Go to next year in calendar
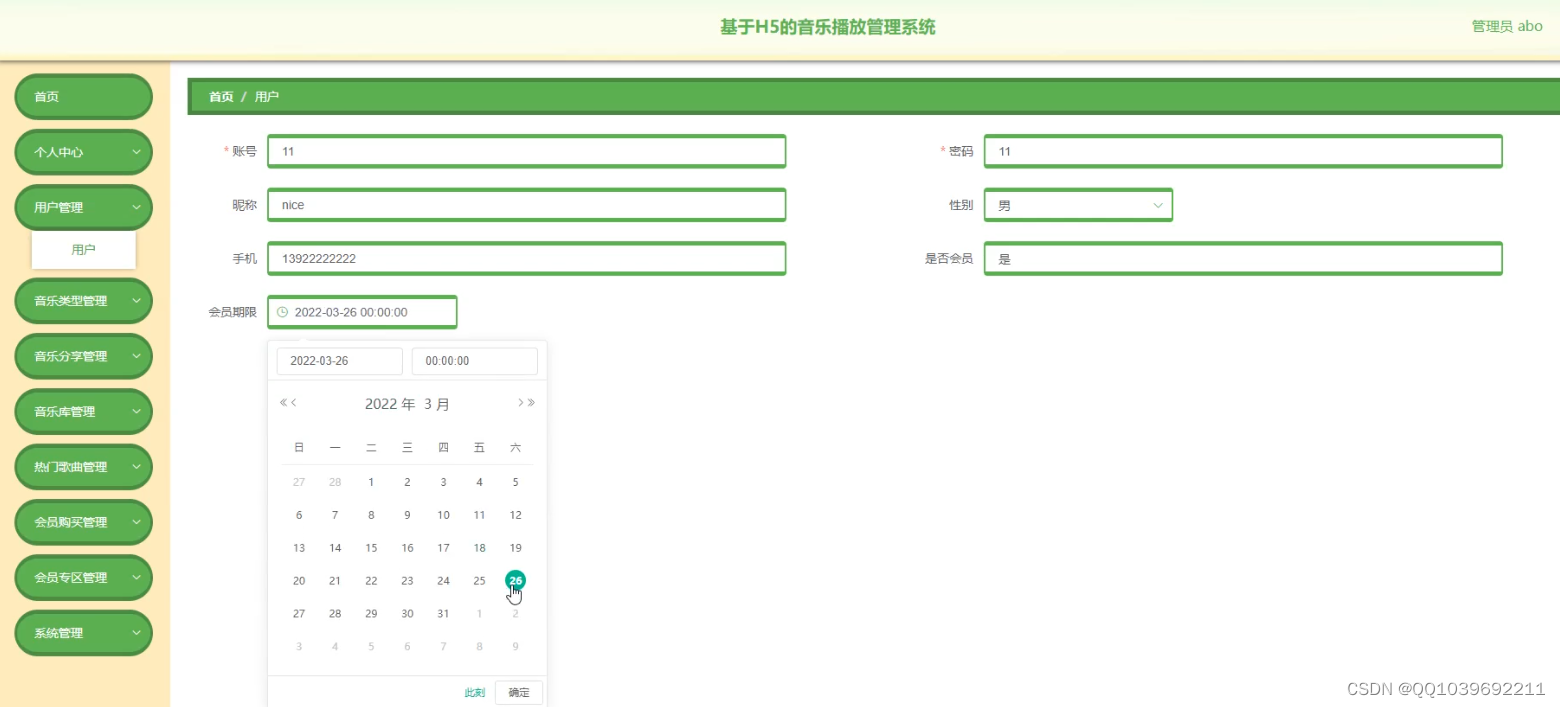1560x707 pixels. click(x=531, y=403)
